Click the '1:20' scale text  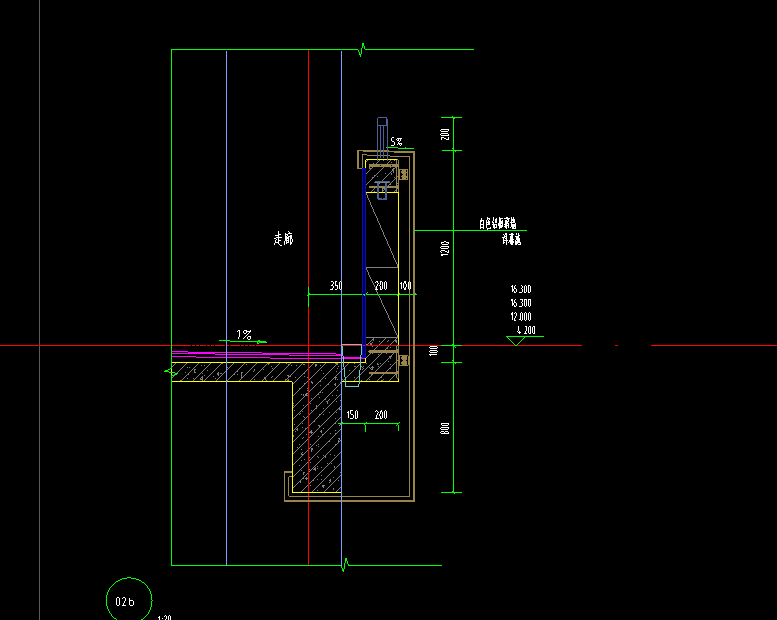coord(165,618)
